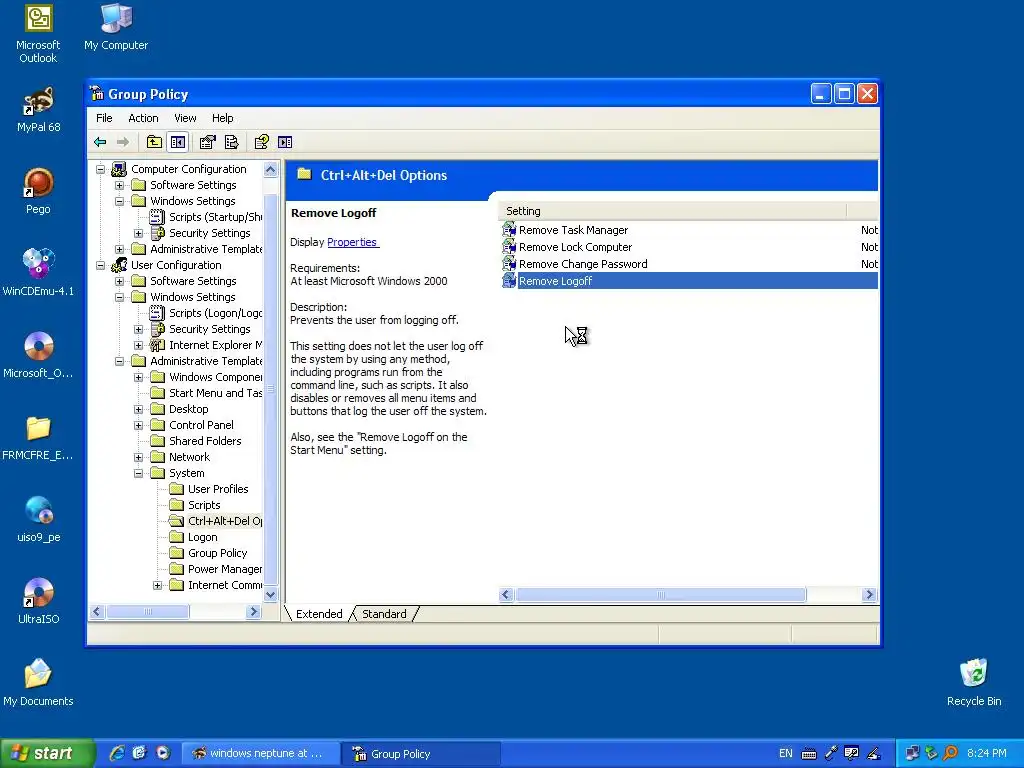Click Group Policy taskbar button
This screenshot has height=768, width=1024.
(421, 753)
